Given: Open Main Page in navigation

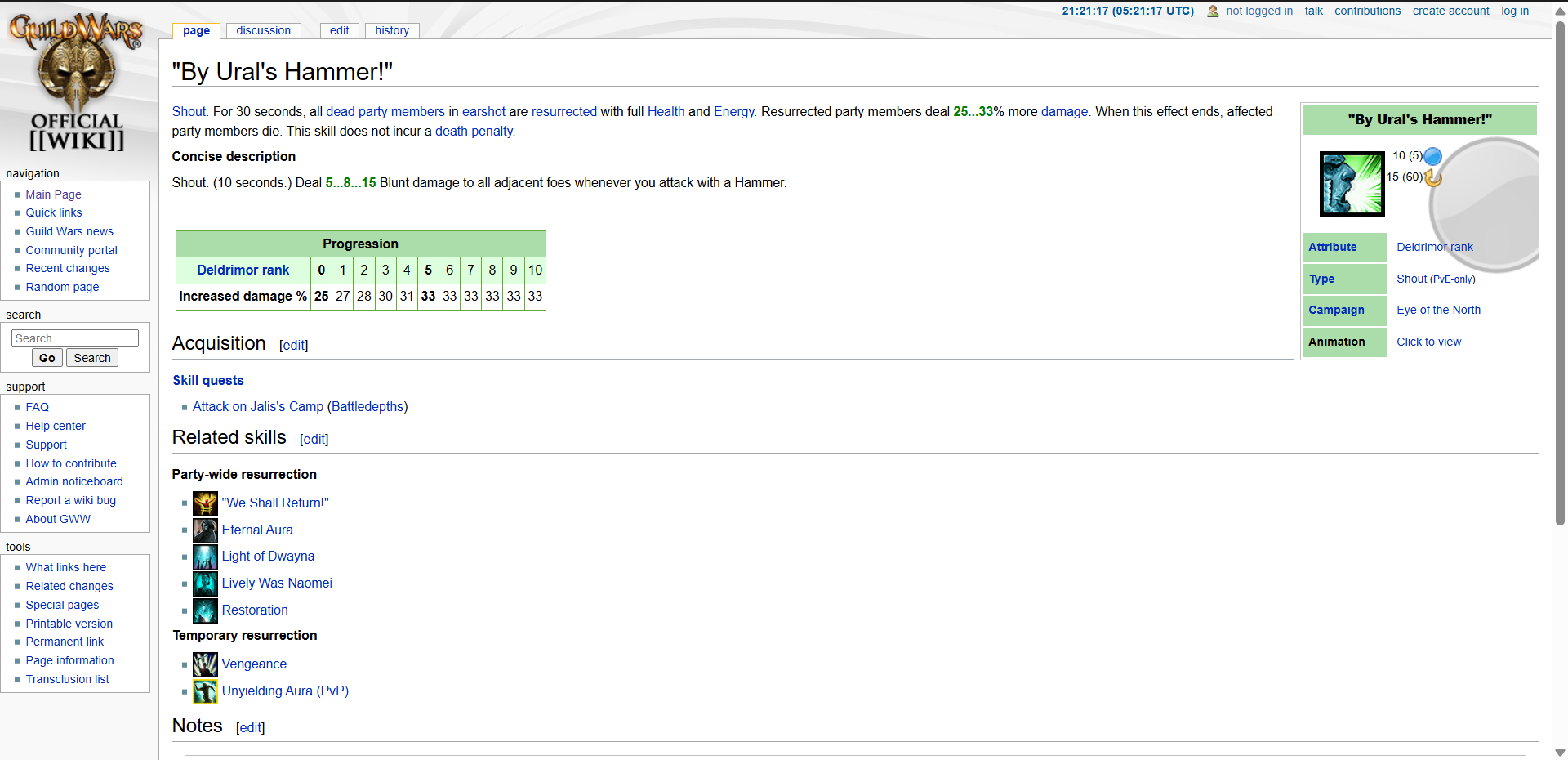Looking at the screenshot, I should (x=53, y=194).
